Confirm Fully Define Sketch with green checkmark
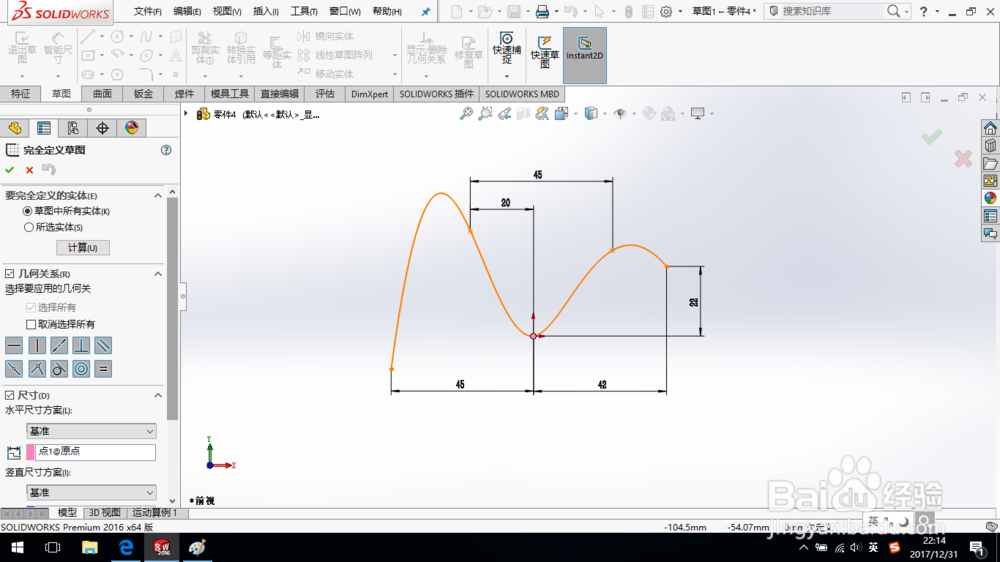 [10, 170]
